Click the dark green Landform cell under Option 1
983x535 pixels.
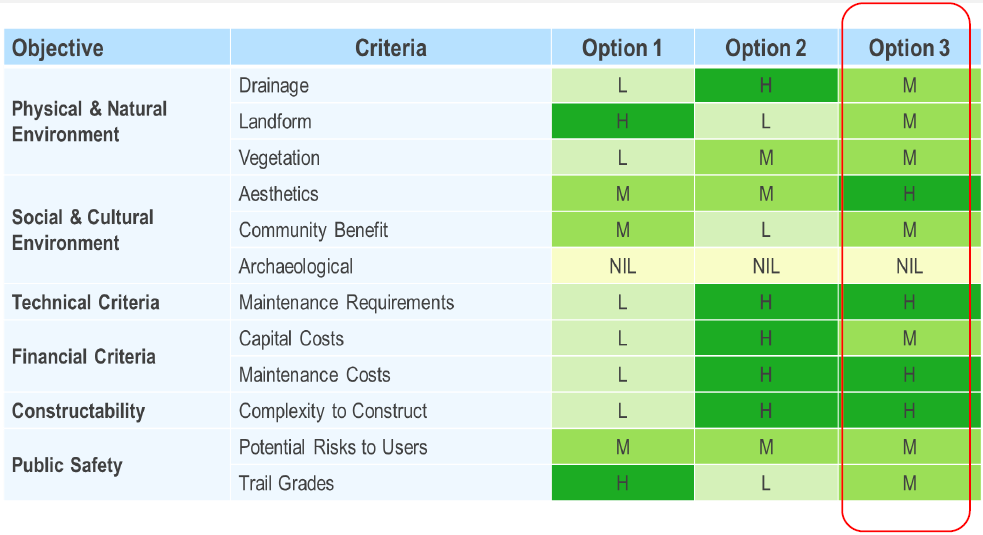(622, 122)
